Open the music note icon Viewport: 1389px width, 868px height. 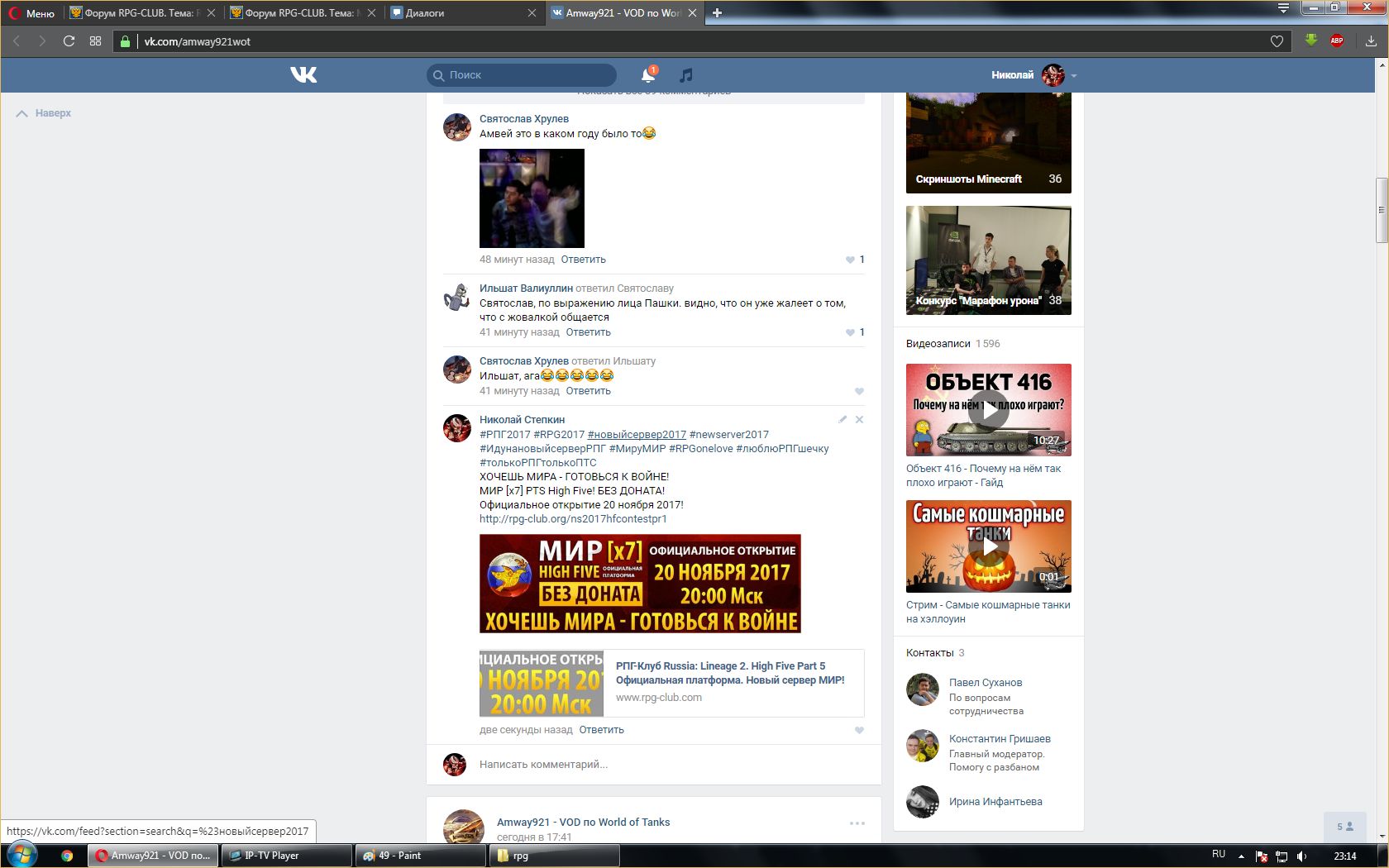click(x=685, y=75)
